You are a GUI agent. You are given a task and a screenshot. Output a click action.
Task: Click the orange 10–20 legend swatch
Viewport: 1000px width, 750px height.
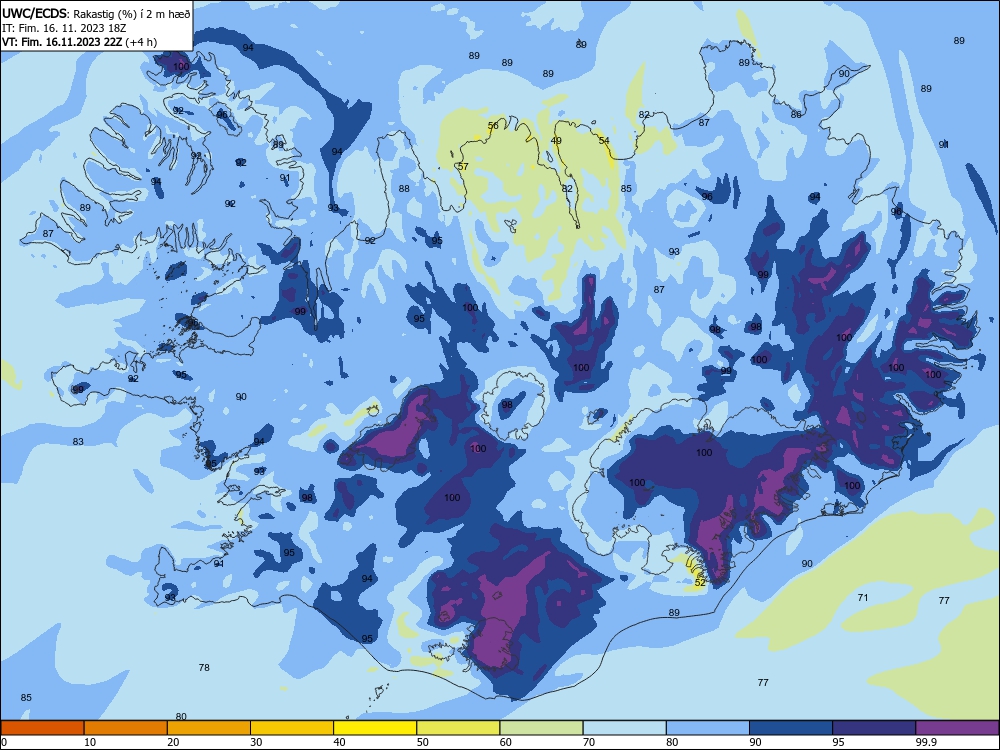(x=126, y=728)
